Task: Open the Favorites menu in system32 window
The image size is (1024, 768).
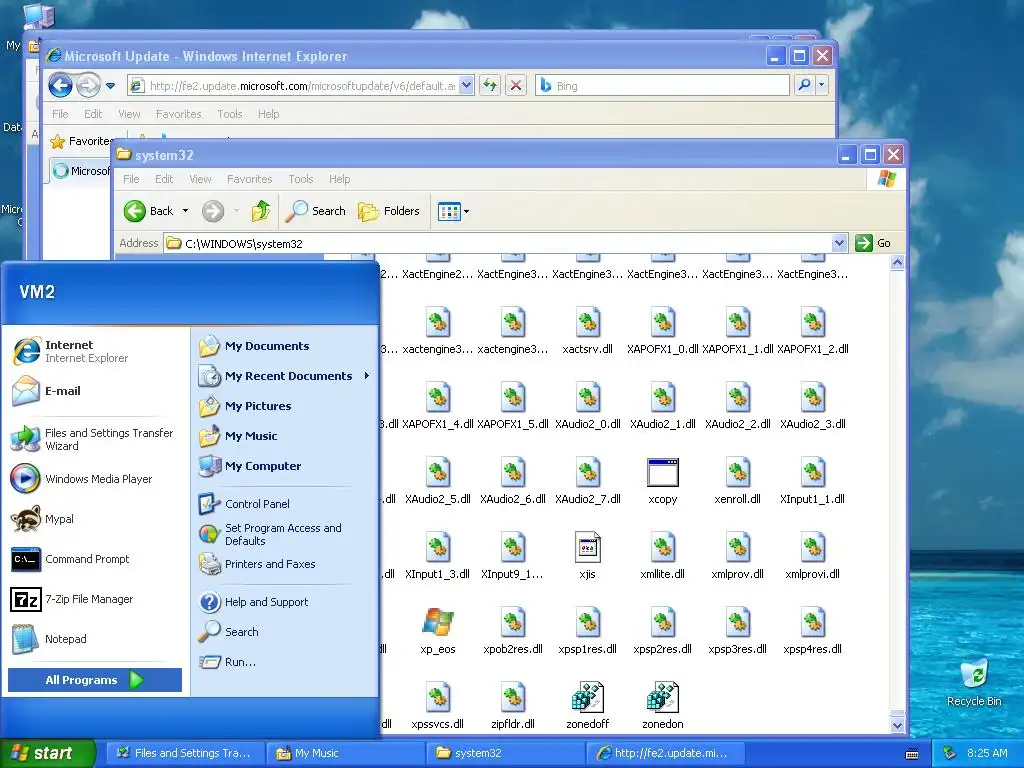Action: click(x=249, y=179)
